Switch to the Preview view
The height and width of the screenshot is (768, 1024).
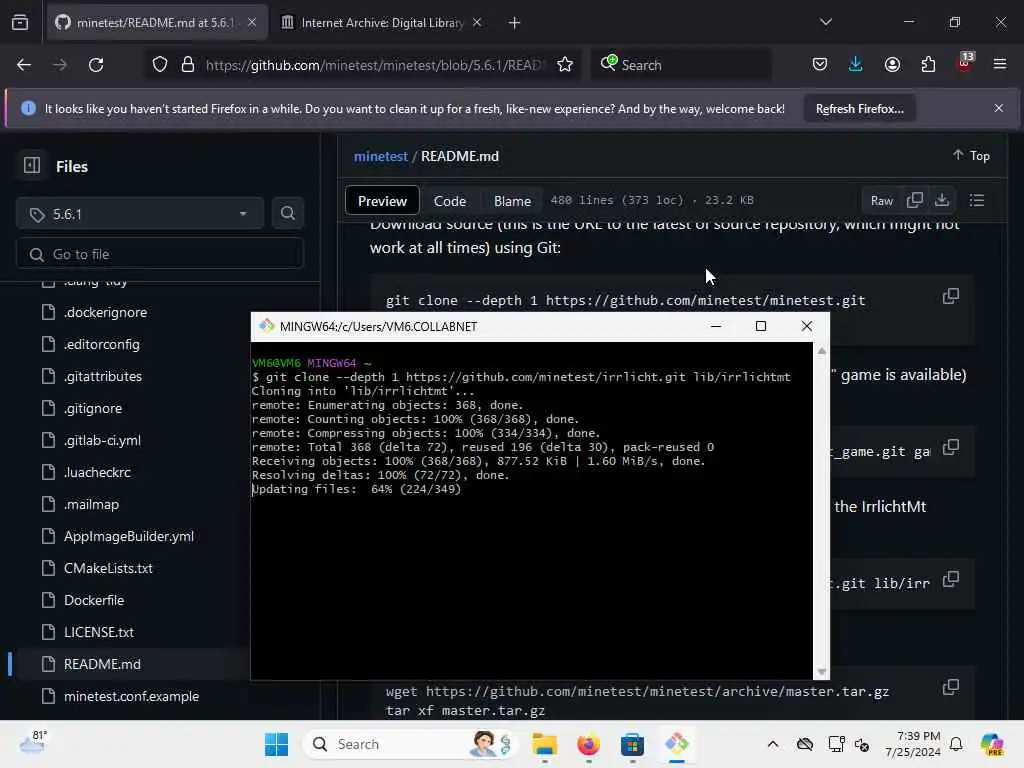382,201
